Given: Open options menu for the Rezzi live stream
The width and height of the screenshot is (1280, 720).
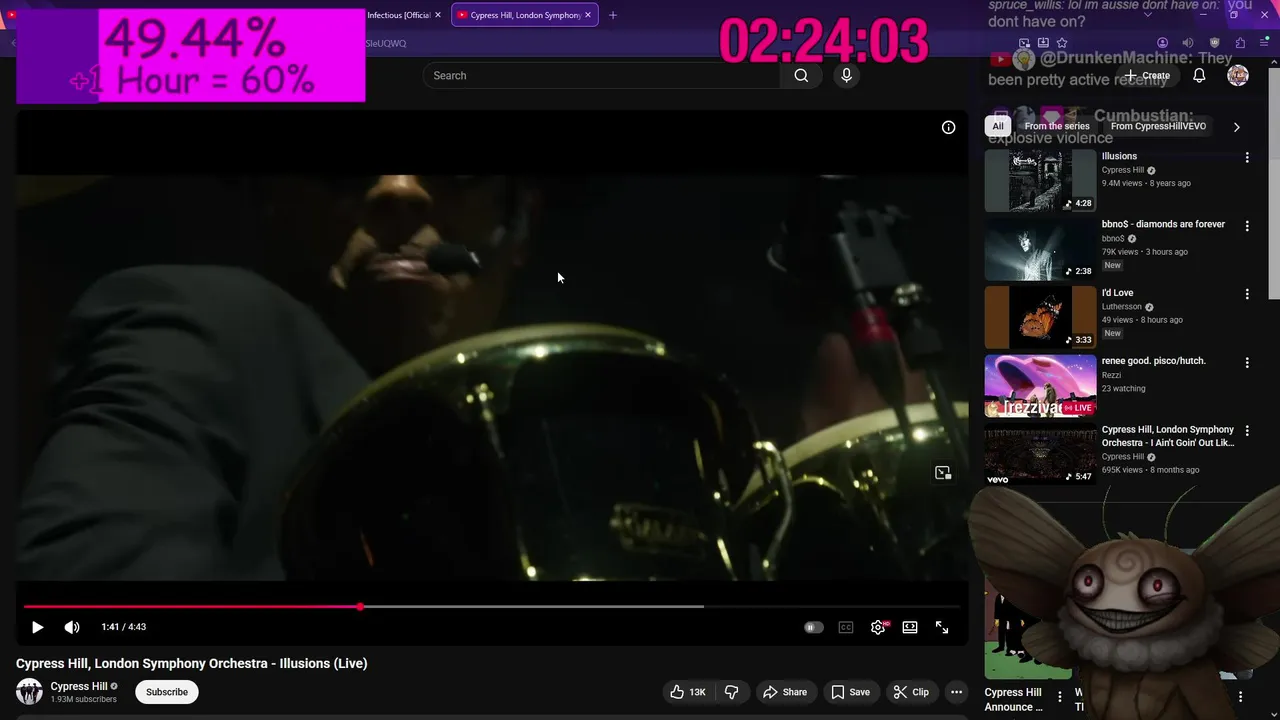Looking at the screenshot, I should click(x=1247, y=362).
